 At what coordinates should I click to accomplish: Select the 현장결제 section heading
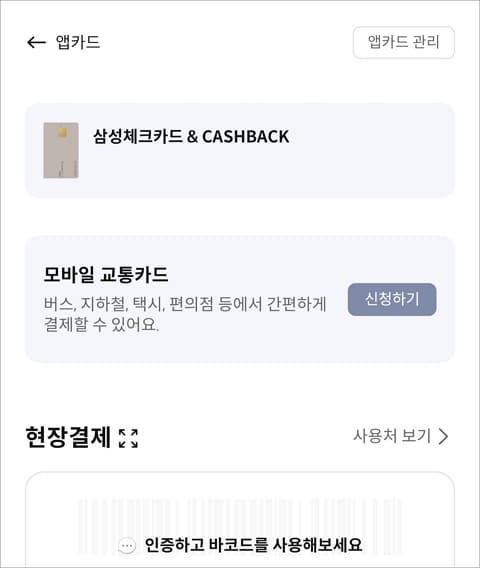pyautogui.click(x=68, y=438)
